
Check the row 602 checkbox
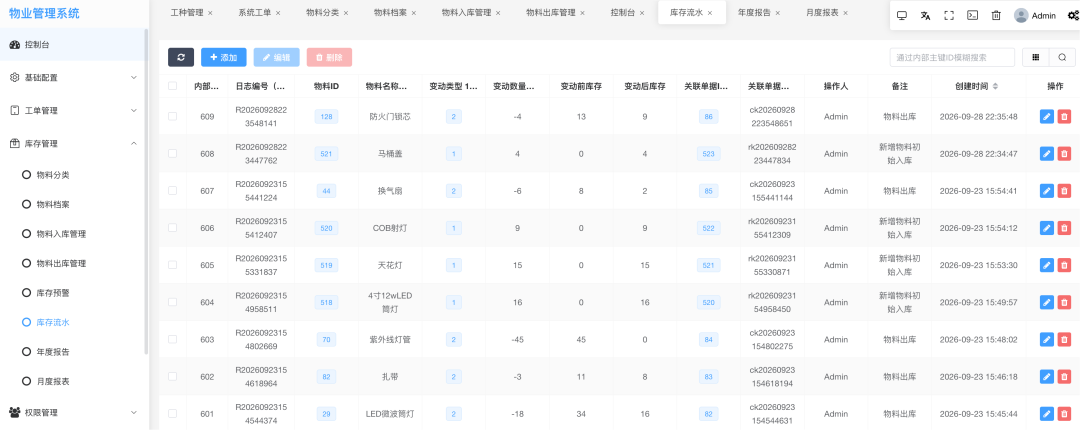point(172,377)
